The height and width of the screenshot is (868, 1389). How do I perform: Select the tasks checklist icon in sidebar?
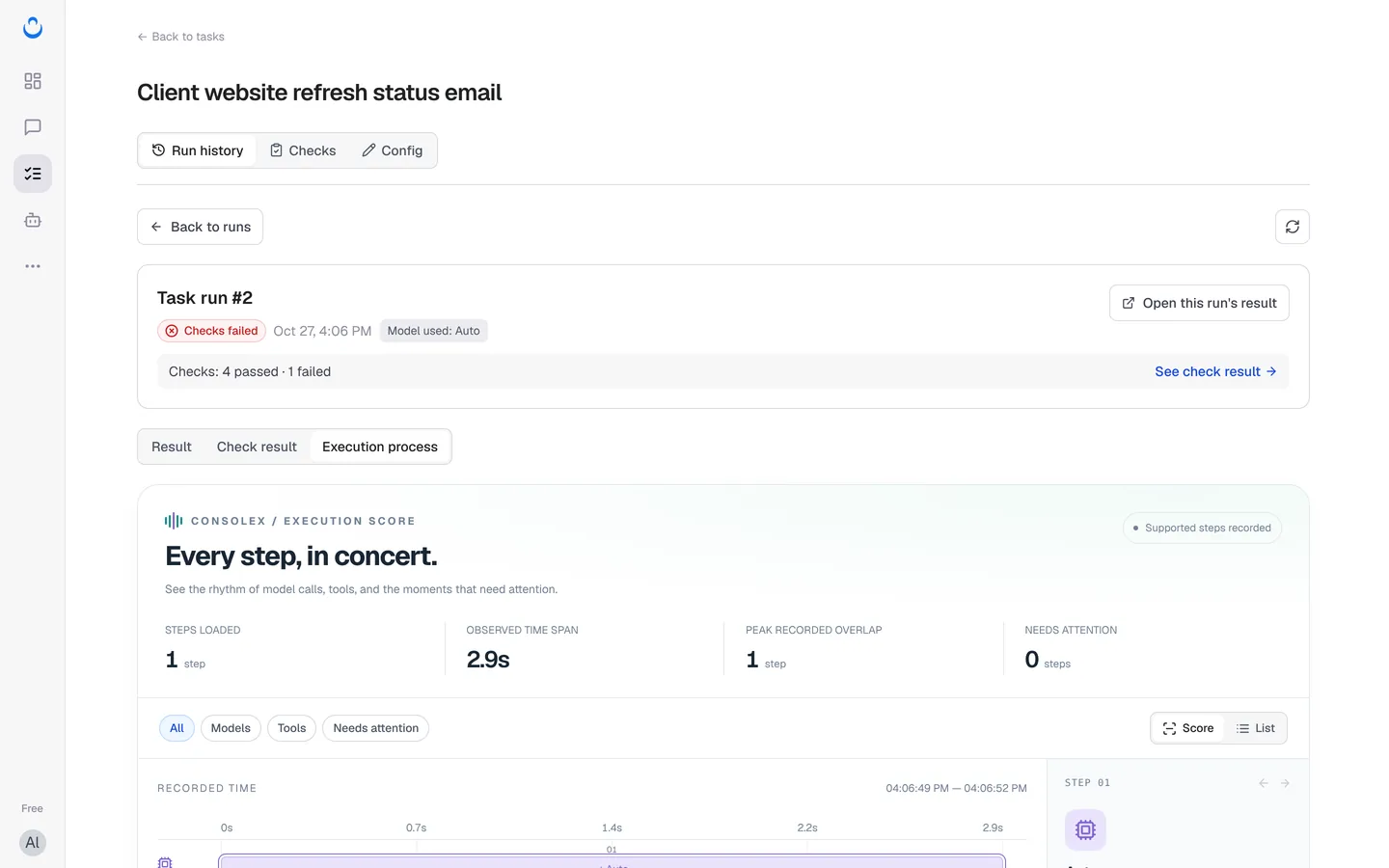tap(33, 174)
